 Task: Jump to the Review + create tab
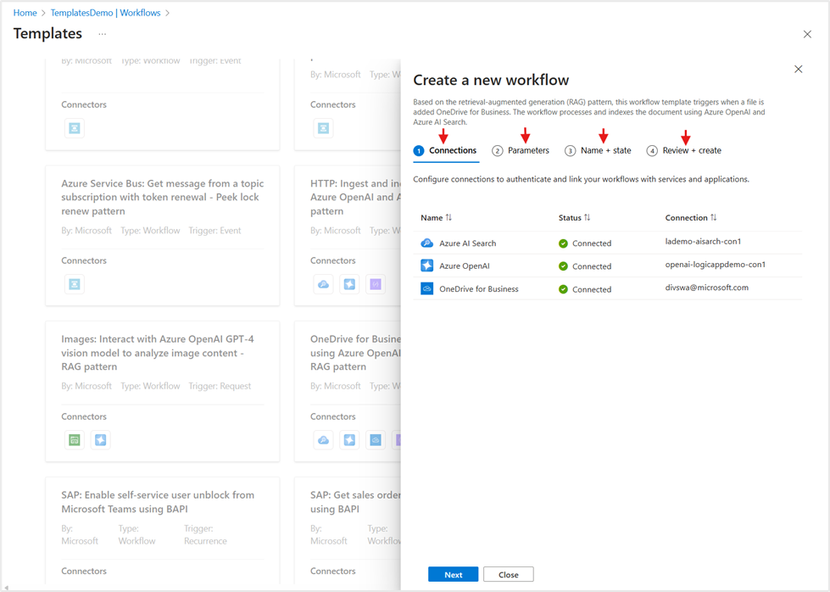(x=684, y=150)
